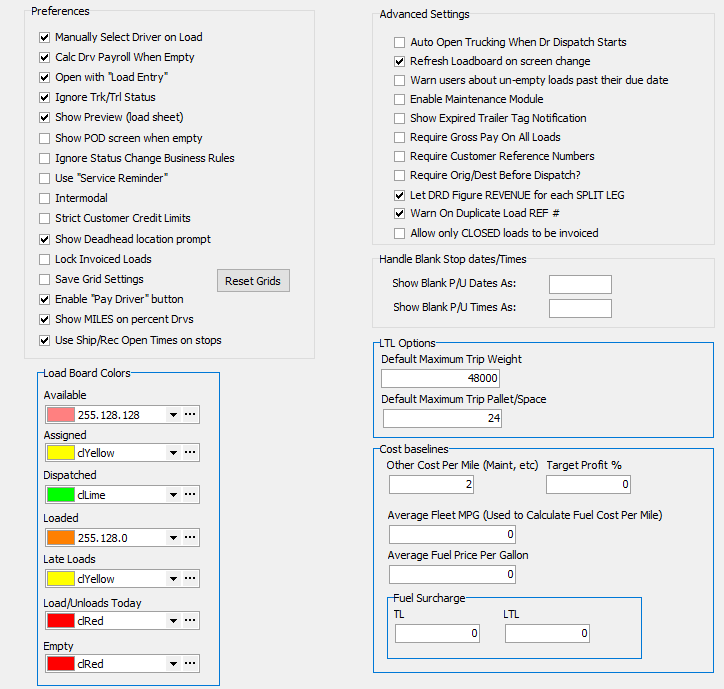Open custom color dialog for Dispatched
The height and width of the screenshot is (689, 724).
pos(191,494)
